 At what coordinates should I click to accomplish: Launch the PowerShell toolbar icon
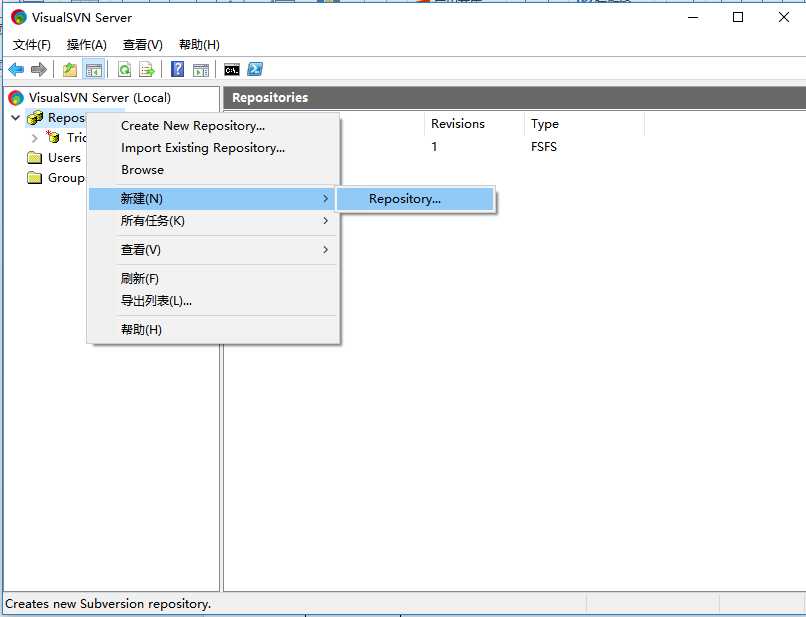255,69
